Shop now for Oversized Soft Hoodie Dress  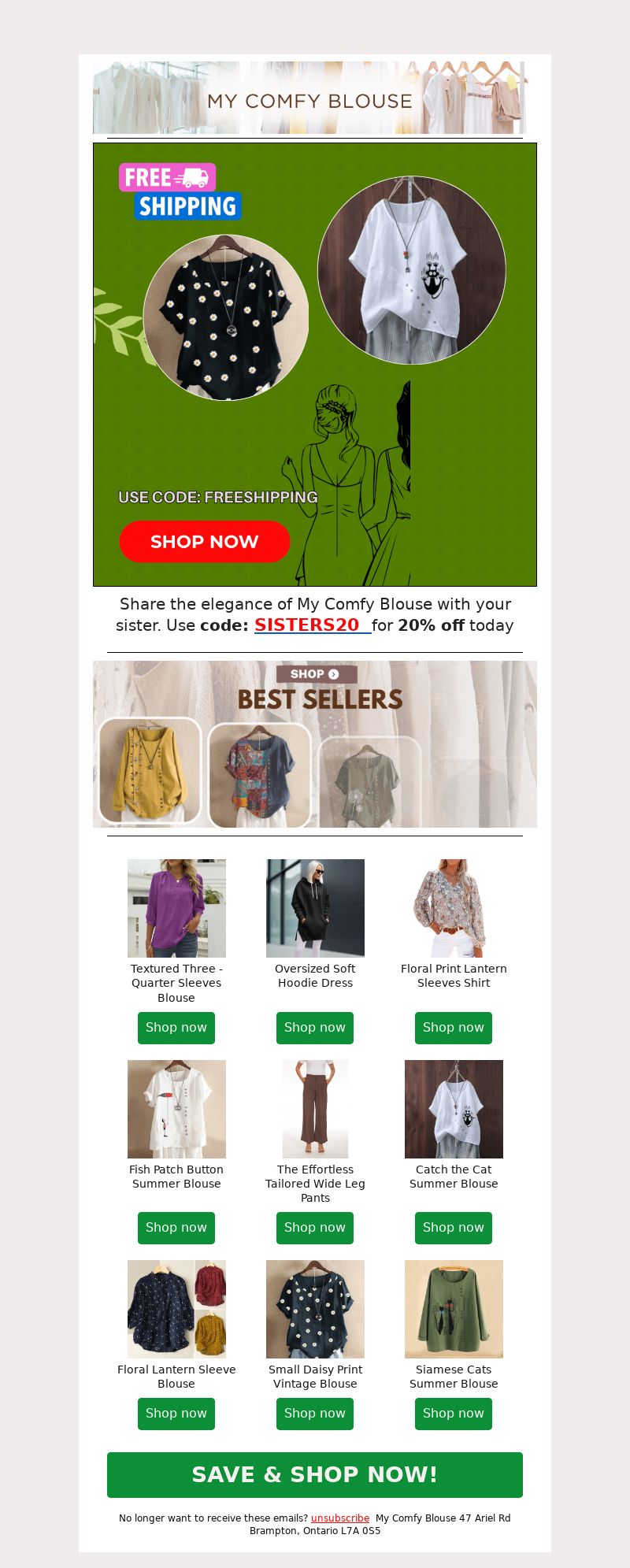(x=315, y=1028)
